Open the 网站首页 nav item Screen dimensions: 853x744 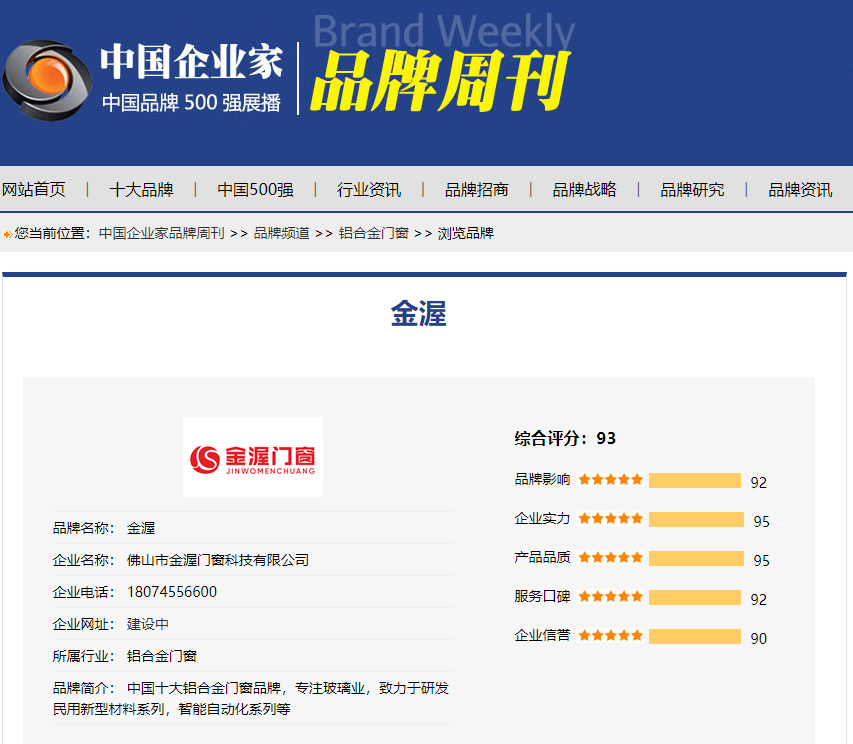tap(34, 190)
